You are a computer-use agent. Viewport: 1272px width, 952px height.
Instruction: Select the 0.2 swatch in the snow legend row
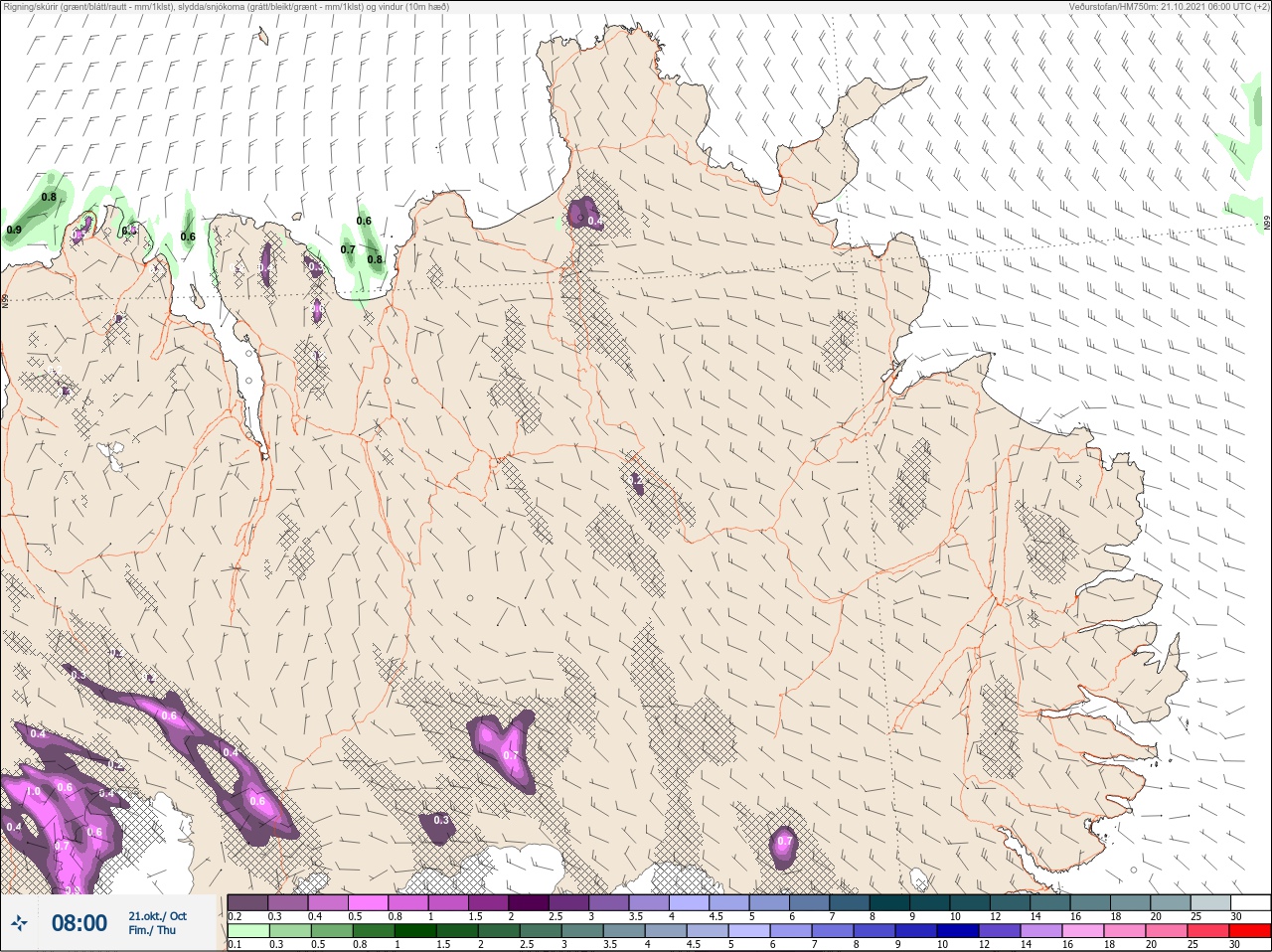pyautogui.click(x=247, y=902)
